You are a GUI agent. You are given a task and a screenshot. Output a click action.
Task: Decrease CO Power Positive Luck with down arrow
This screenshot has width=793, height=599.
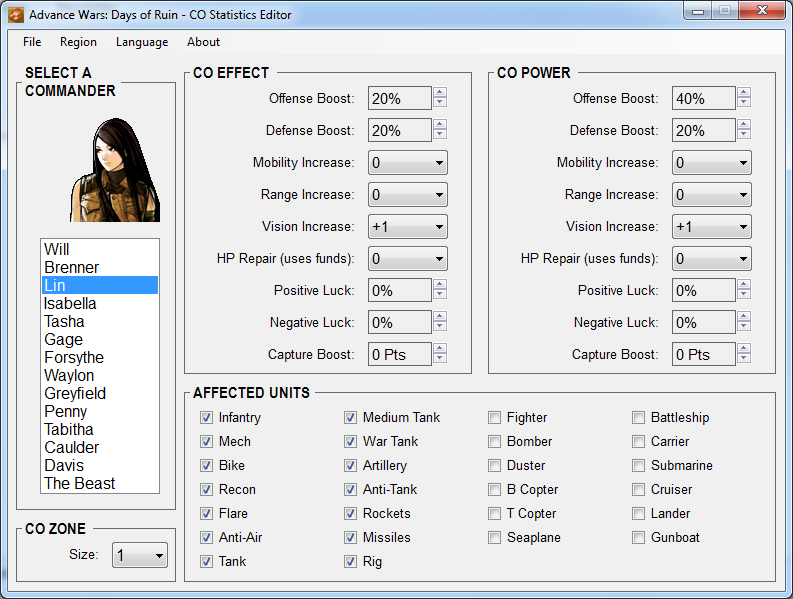744,295
